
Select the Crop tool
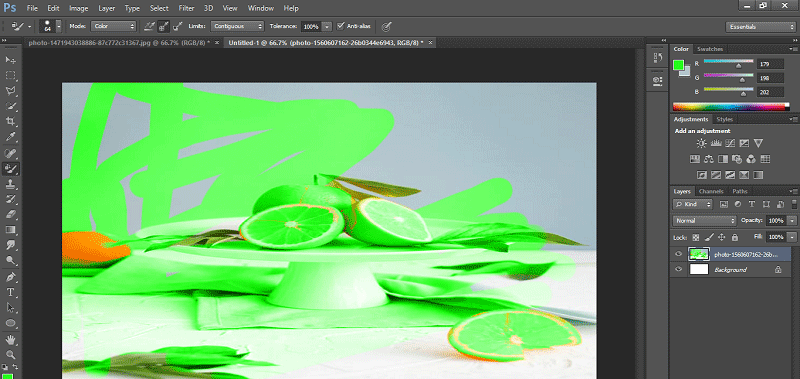point(10,121)
